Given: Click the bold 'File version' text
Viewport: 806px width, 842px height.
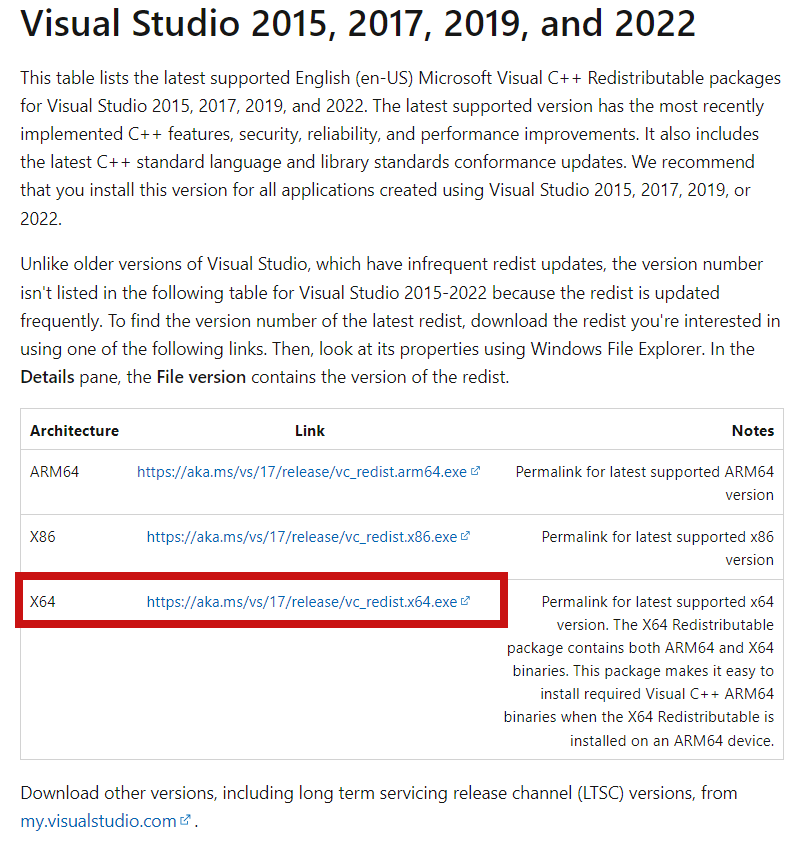Looking at the screenshot, I should [201, 377].
